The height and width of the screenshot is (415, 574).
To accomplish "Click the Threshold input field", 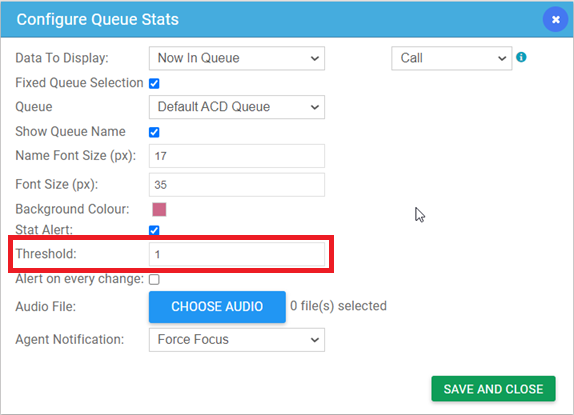I will pos(236,254).
